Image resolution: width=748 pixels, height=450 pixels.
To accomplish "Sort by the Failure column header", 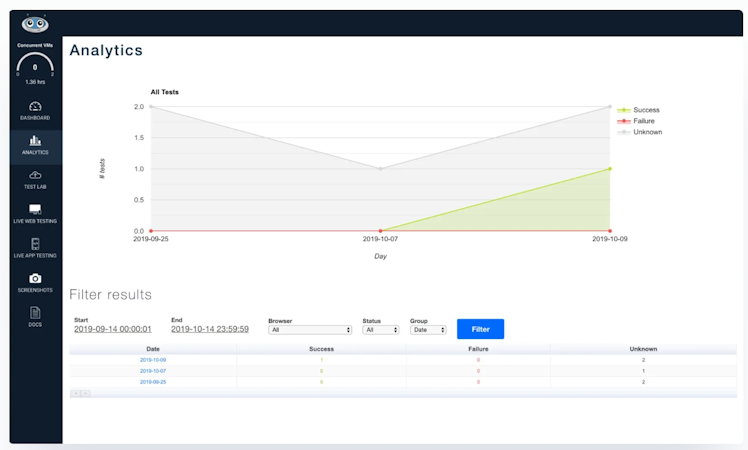I will [478, 349].
